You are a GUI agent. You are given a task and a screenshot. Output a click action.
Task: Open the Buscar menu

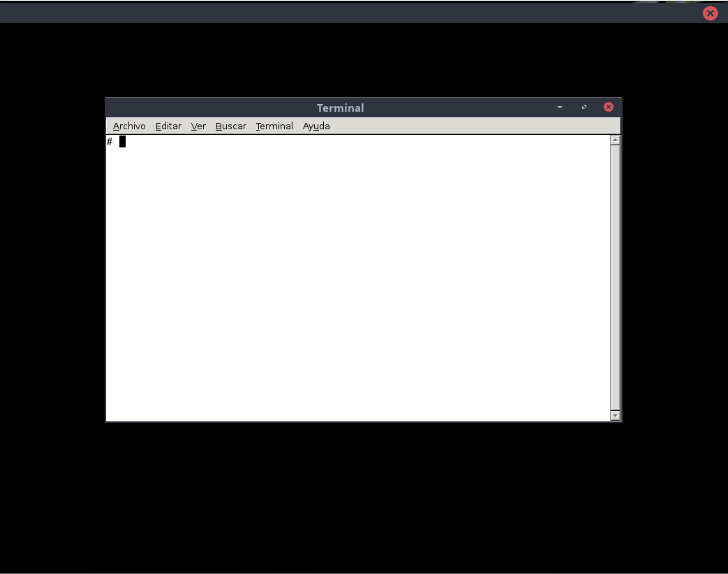tap(231, 126)
